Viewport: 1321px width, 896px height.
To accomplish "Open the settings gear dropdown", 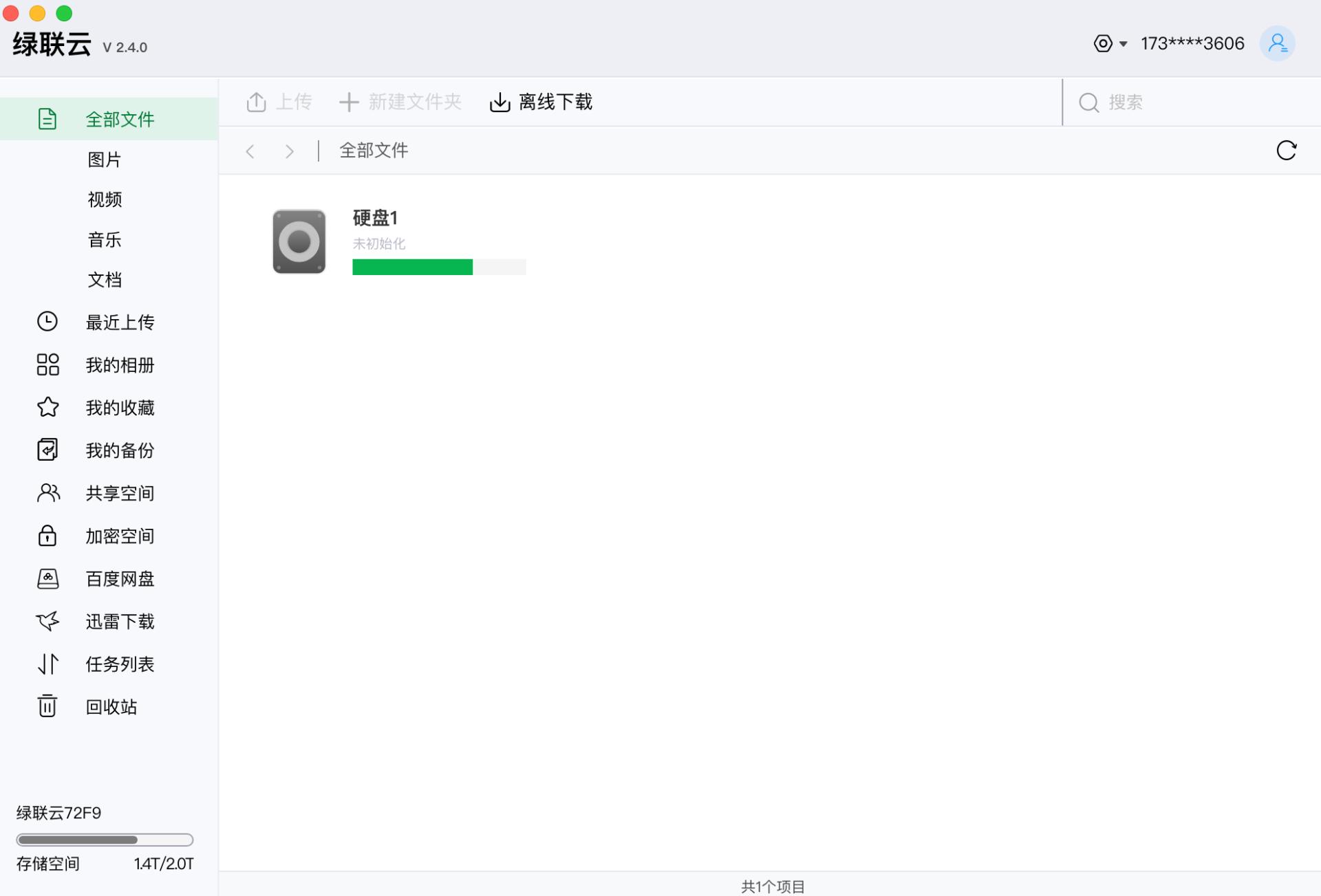I will click(x=1110, y=43).
